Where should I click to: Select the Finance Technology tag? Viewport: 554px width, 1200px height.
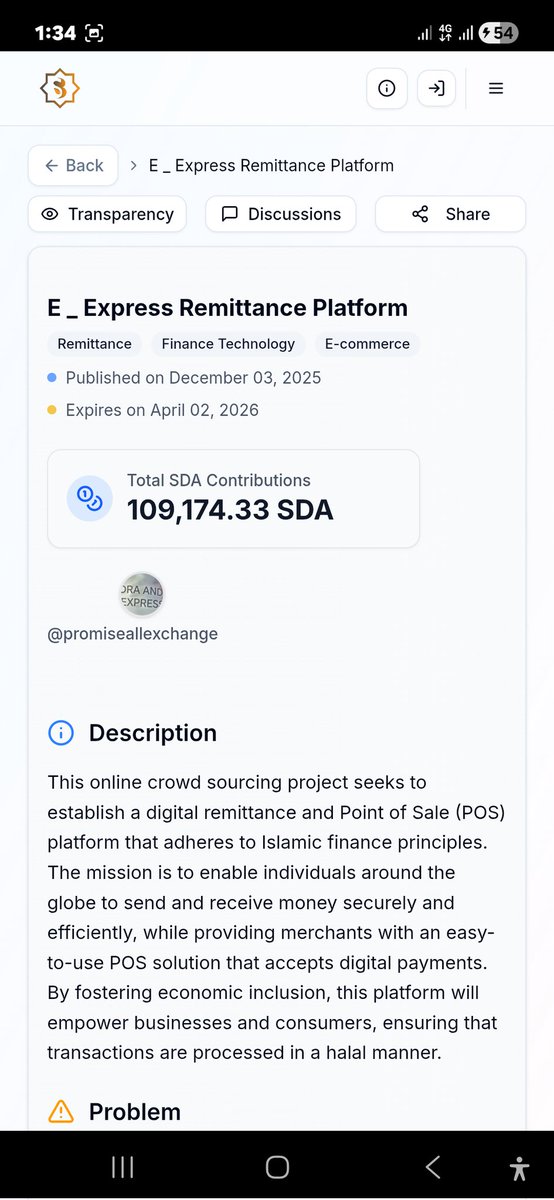tap(228, 344)
